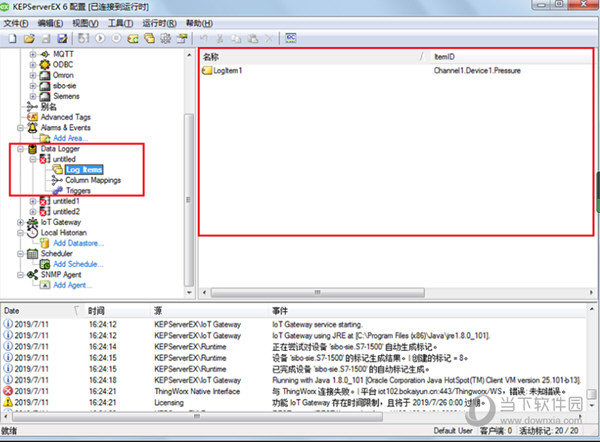Open the 帮助(H) menu

click(199, 23)
